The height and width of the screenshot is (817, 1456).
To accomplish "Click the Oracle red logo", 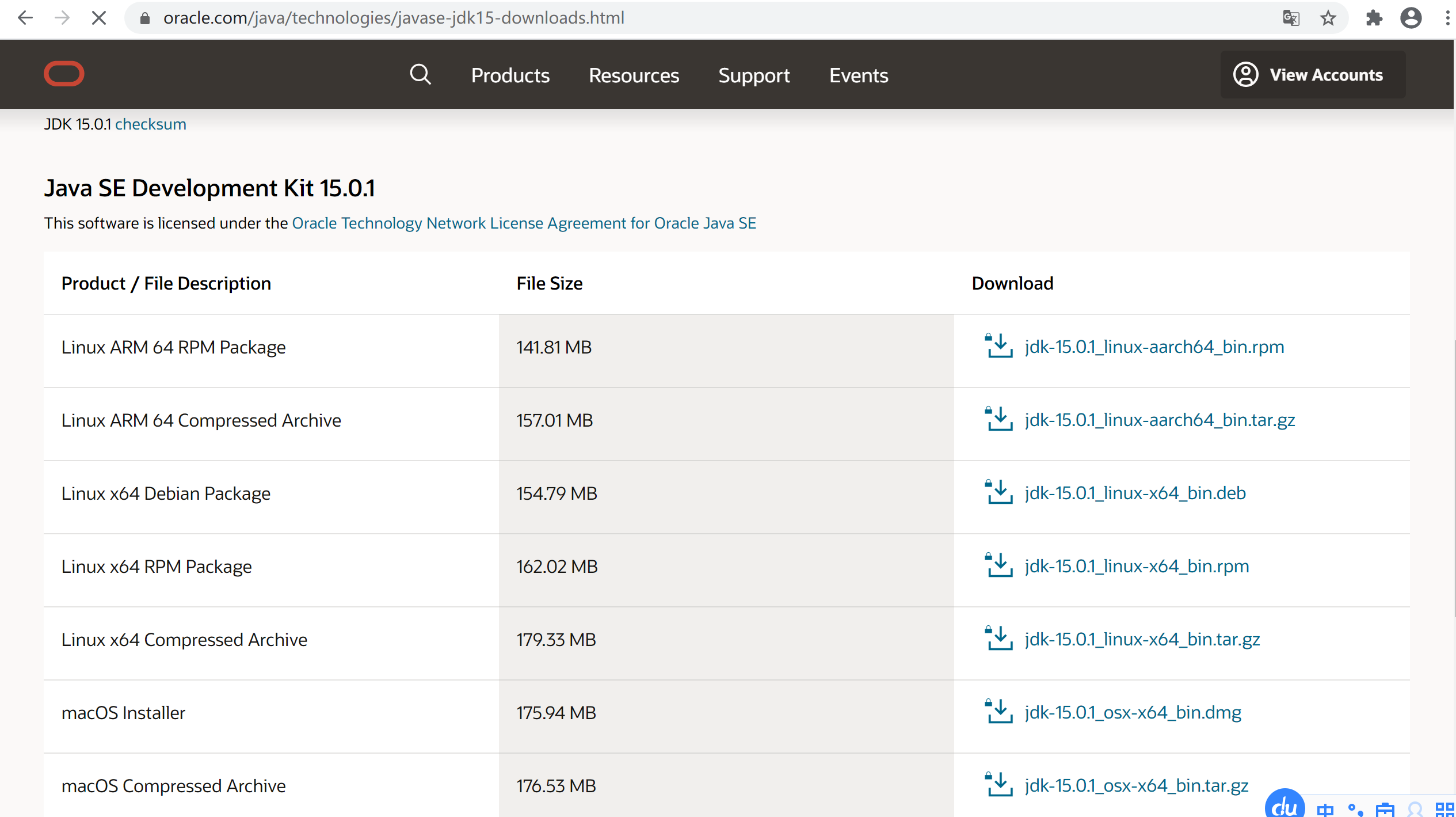I will coord(64,74).
